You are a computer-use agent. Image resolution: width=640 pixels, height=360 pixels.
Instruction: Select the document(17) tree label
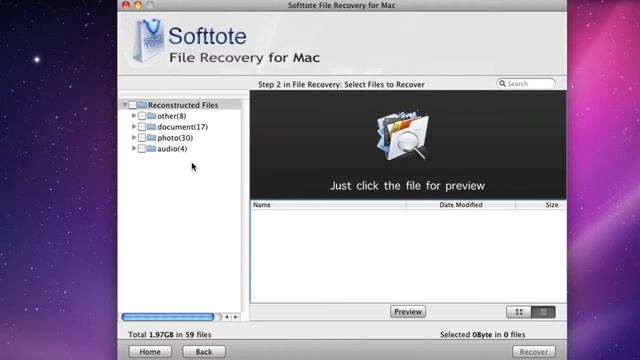coord(182,127)
